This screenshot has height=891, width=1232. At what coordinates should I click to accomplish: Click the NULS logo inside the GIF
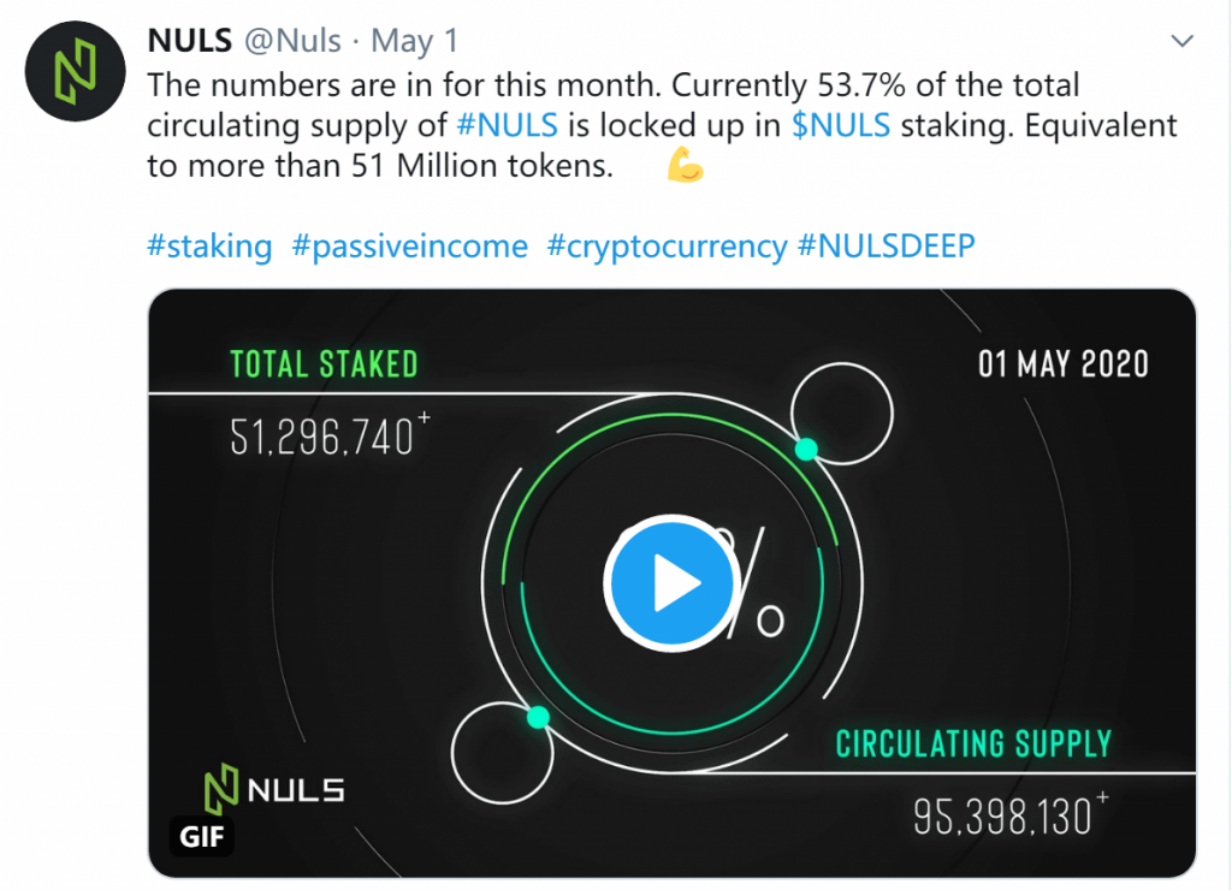coord(273,790)
